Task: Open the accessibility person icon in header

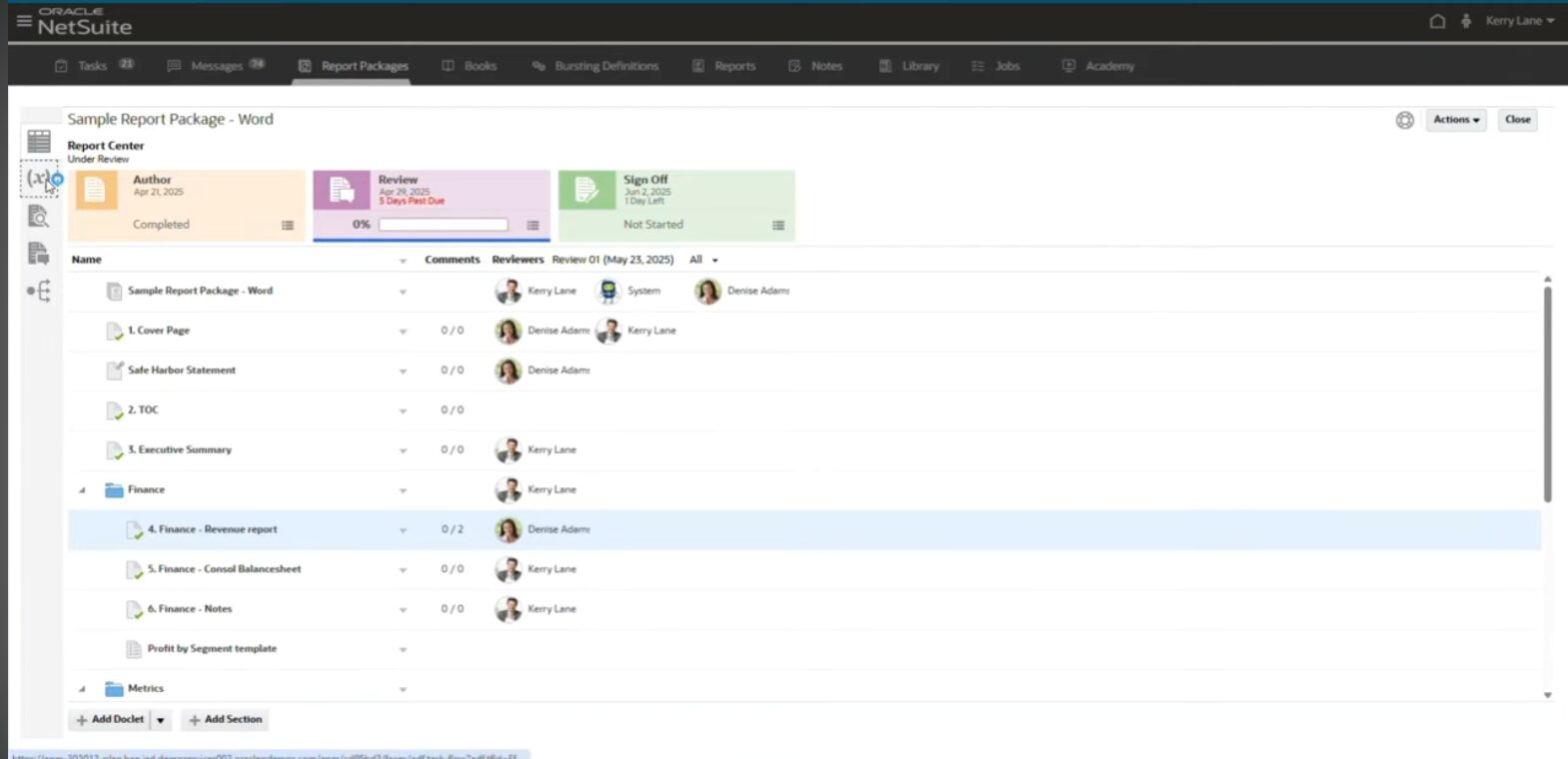Action: pos(1466,21)
